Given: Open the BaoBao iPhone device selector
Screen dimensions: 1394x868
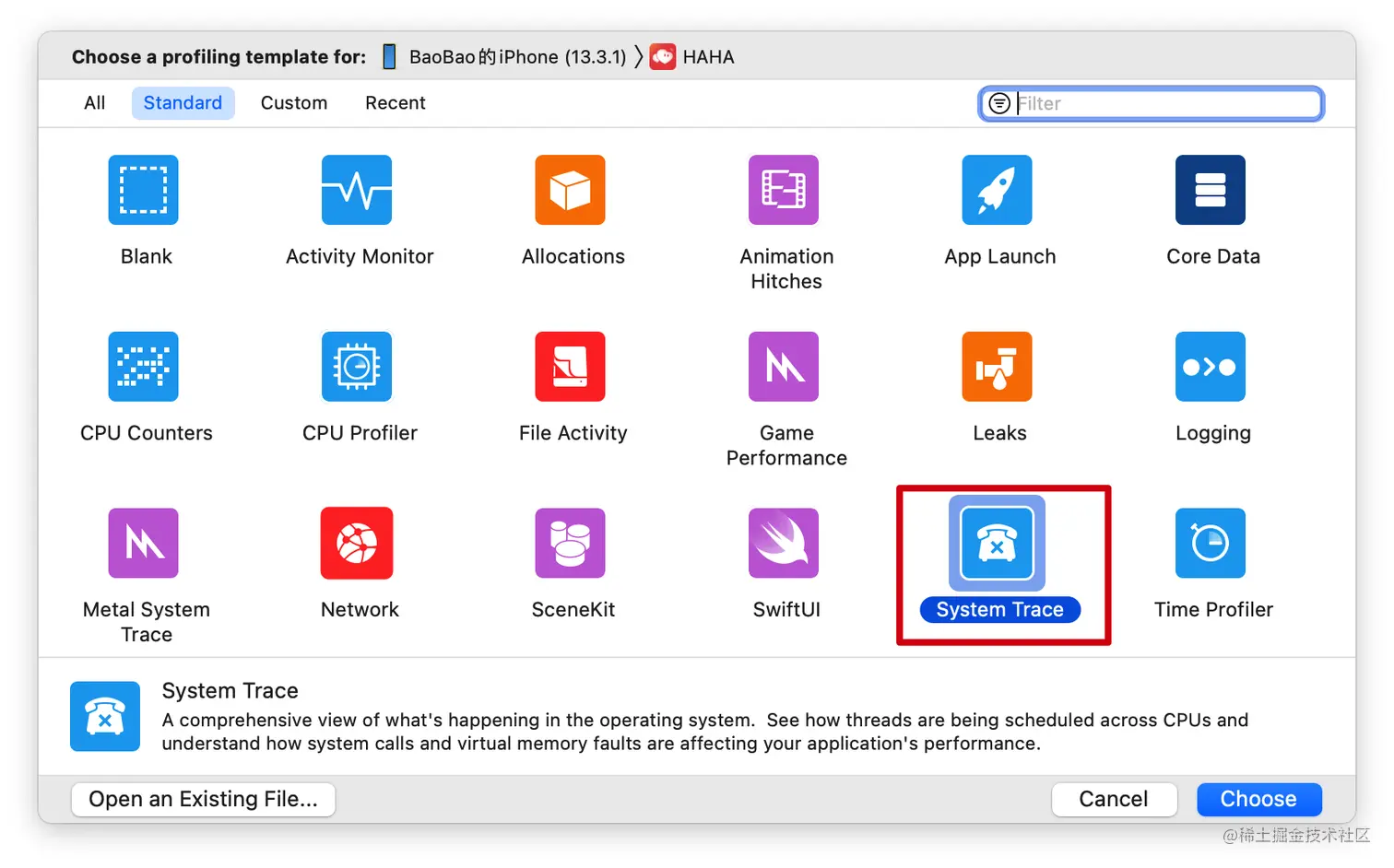Looking at the screenshot, I should (505, 57).
